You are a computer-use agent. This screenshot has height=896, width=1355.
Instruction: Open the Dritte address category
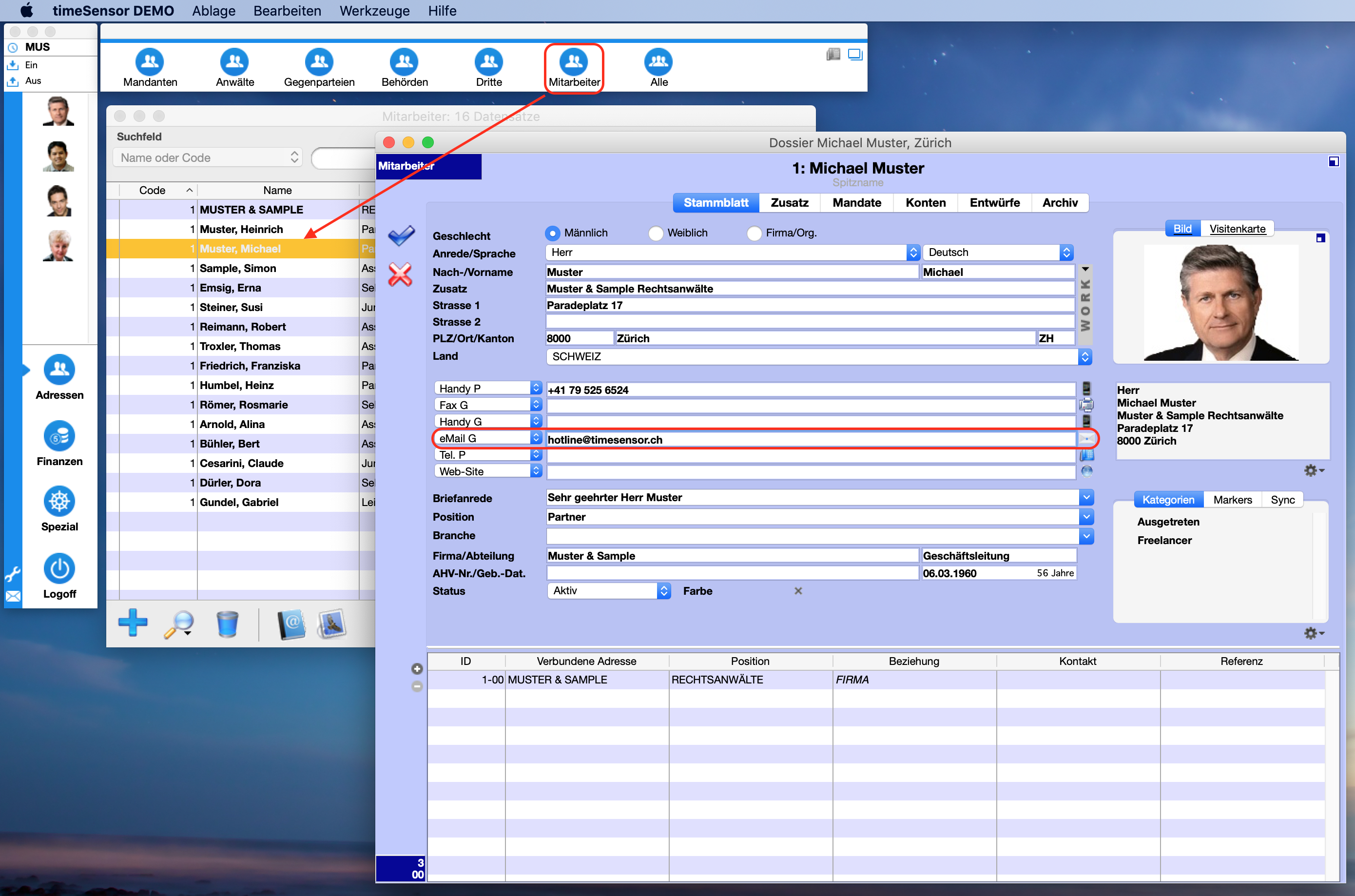(489, 67)
